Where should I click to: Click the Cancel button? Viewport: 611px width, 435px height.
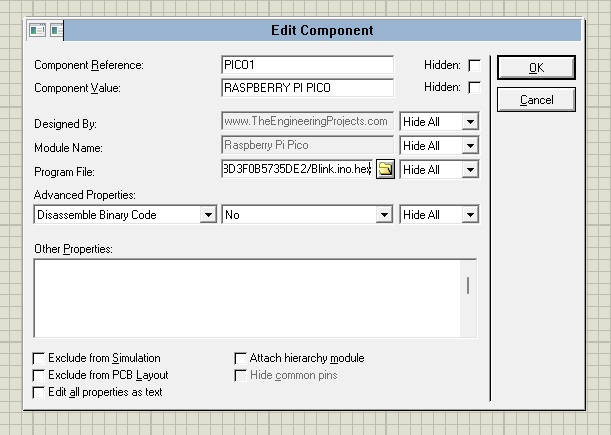[x=536, y=100]
